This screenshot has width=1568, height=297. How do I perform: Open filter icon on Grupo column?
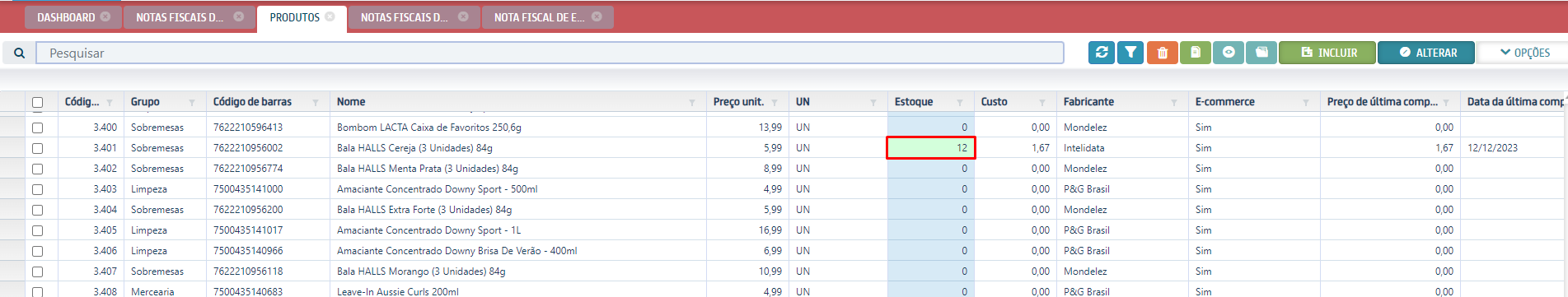(x=192, y=103)
